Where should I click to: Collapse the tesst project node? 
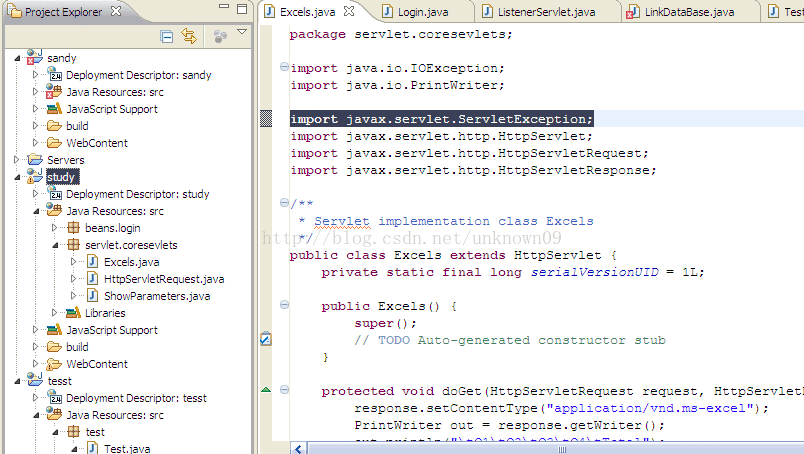point(17,382)
